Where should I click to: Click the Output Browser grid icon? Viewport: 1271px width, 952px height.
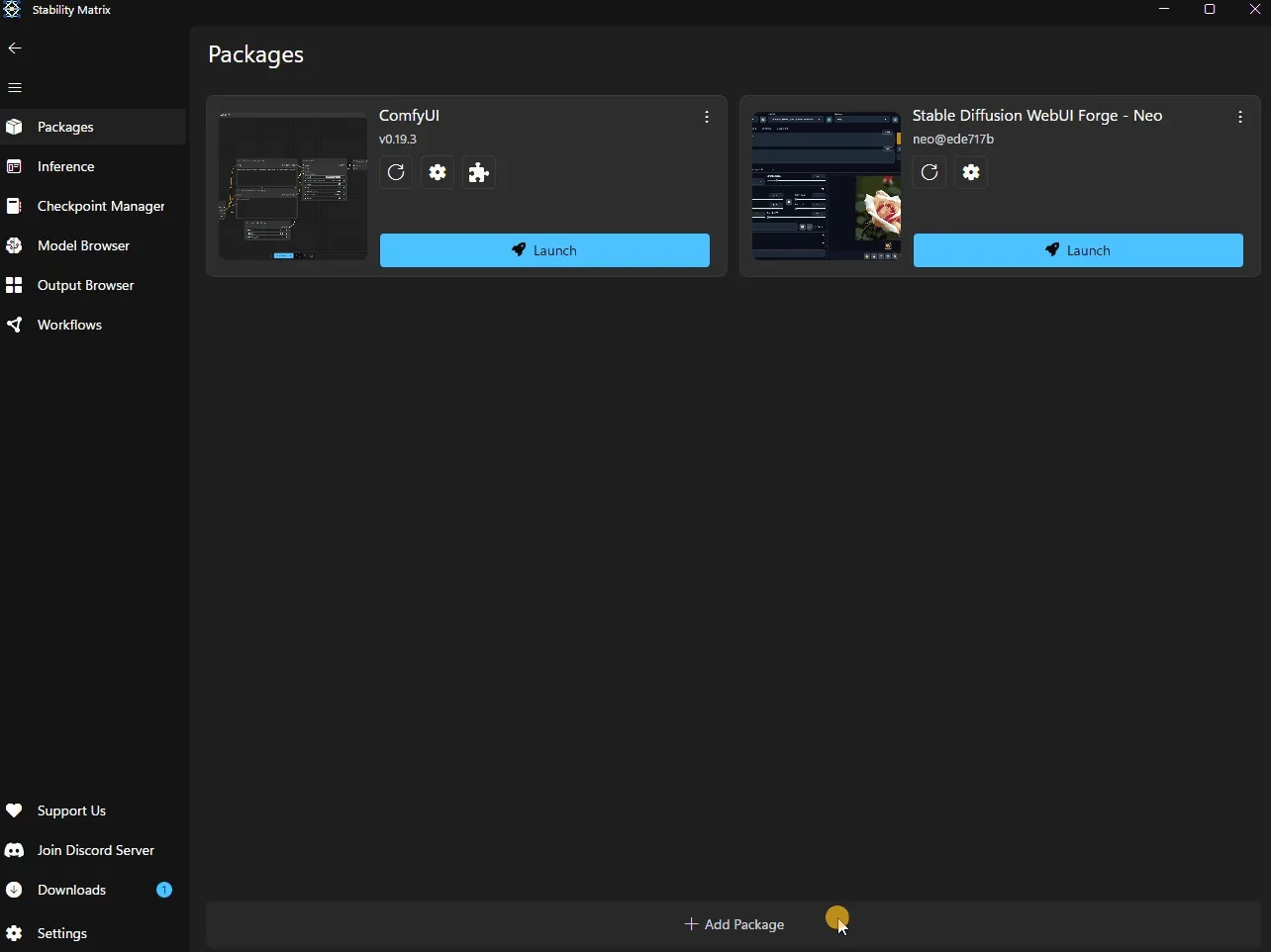pyautogui.click(x=14, y=286)
